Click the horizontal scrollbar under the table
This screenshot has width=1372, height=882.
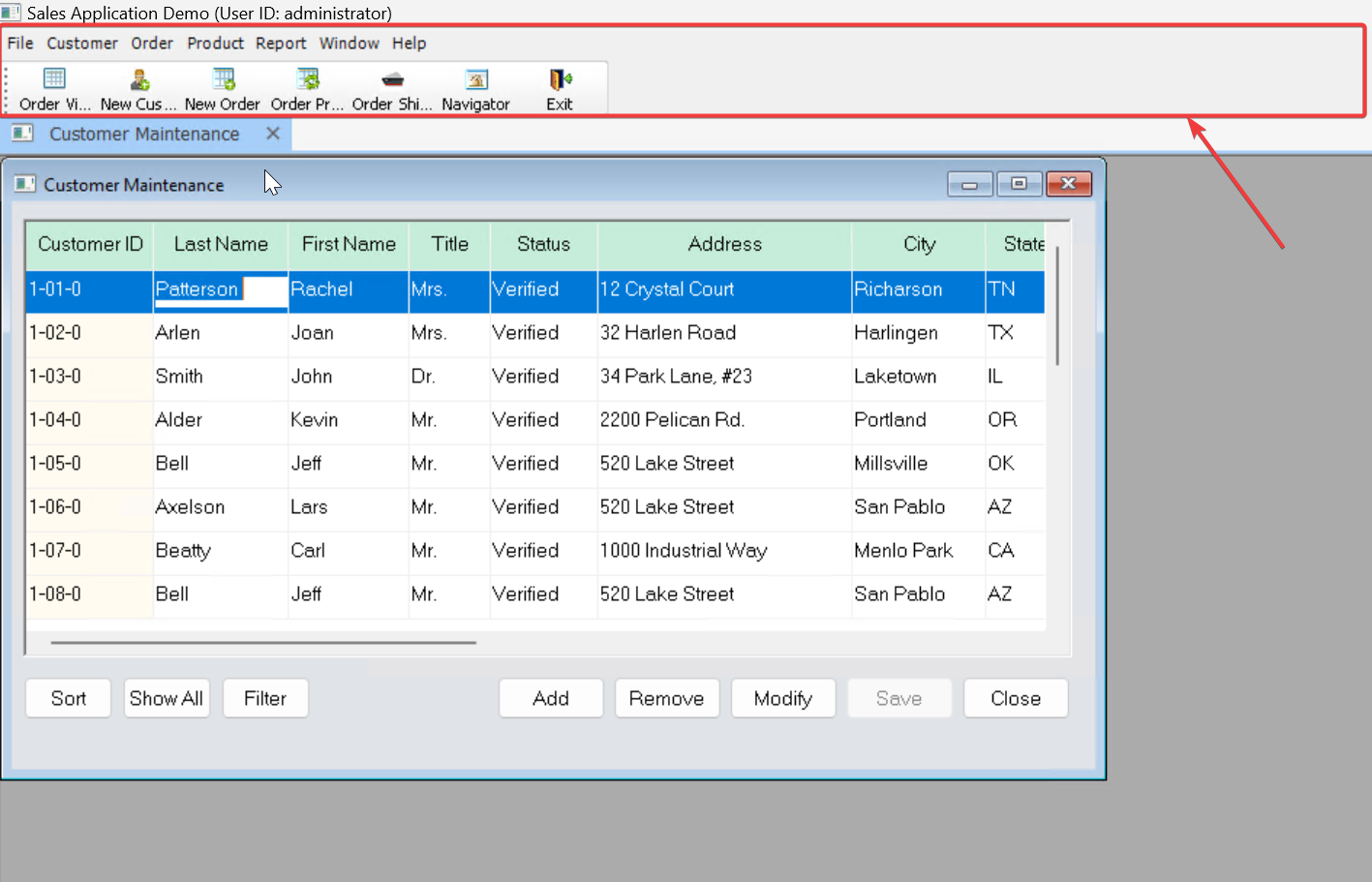pyautogui.click(x=263, y=642)
